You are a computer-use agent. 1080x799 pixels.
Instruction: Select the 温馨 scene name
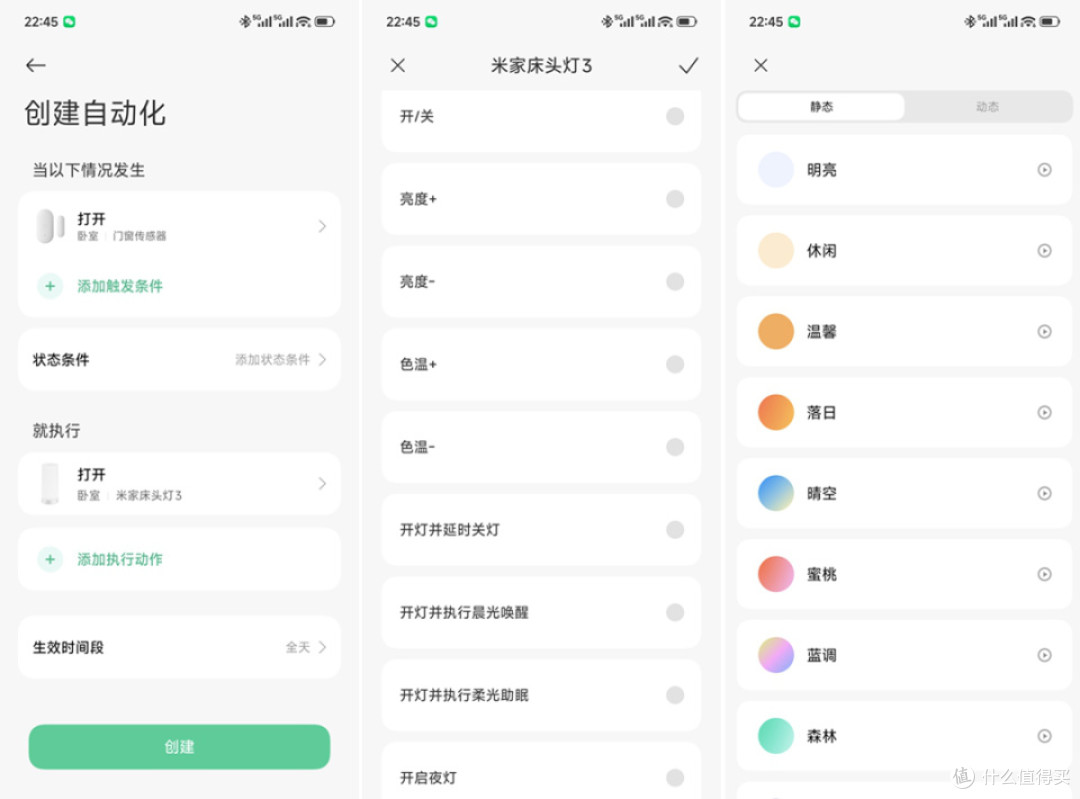pyautogui.click(x=822, y=331)
